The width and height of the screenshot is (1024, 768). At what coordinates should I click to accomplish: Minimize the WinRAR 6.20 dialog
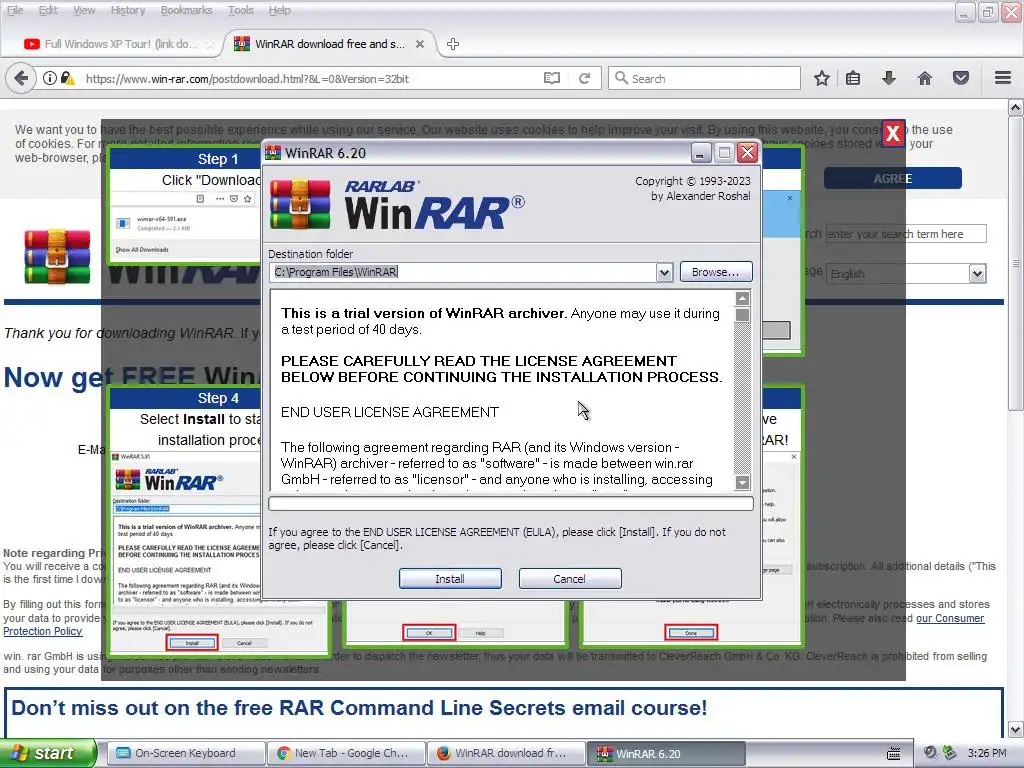[x=700, y=153]
